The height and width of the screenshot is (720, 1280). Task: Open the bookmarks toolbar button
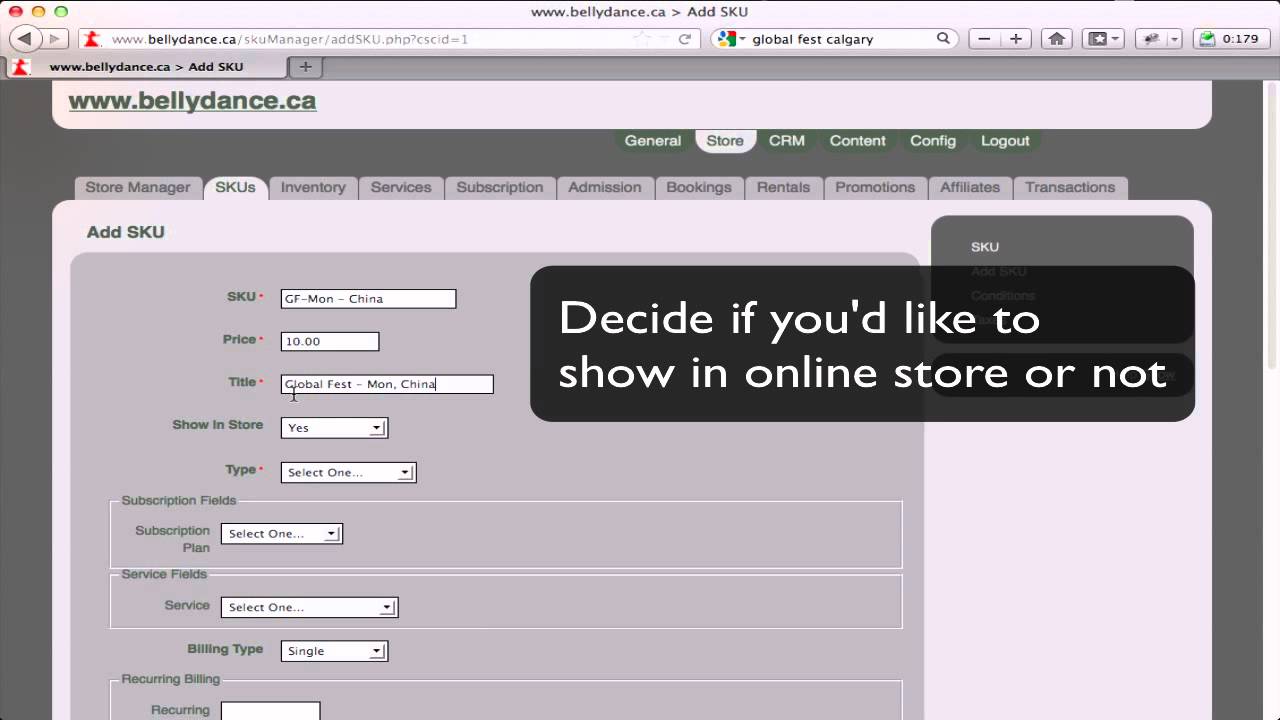(x=1104, y=39)
